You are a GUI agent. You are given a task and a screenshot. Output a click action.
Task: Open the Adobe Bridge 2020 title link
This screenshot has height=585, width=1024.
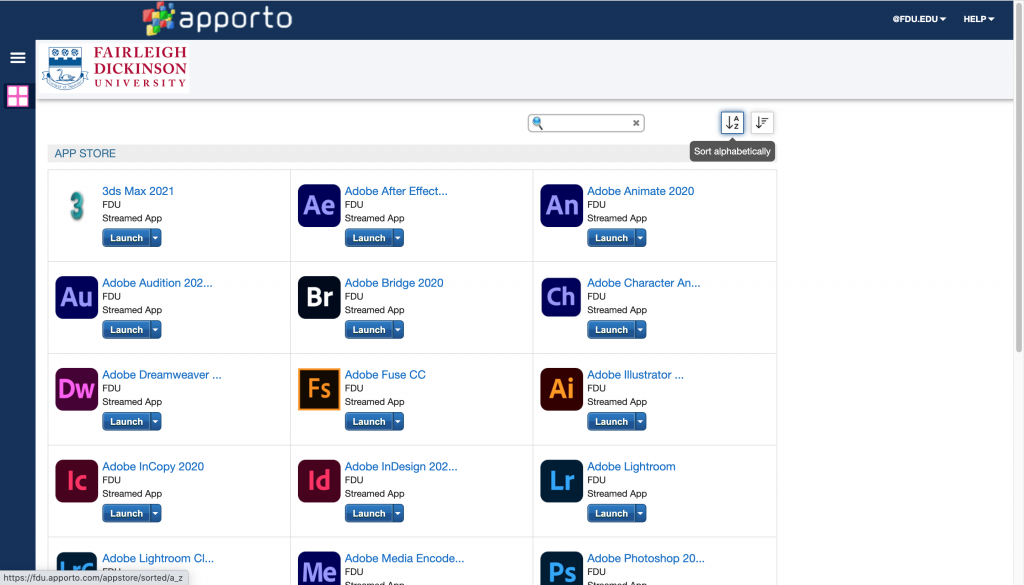click(x=394, y=283)
